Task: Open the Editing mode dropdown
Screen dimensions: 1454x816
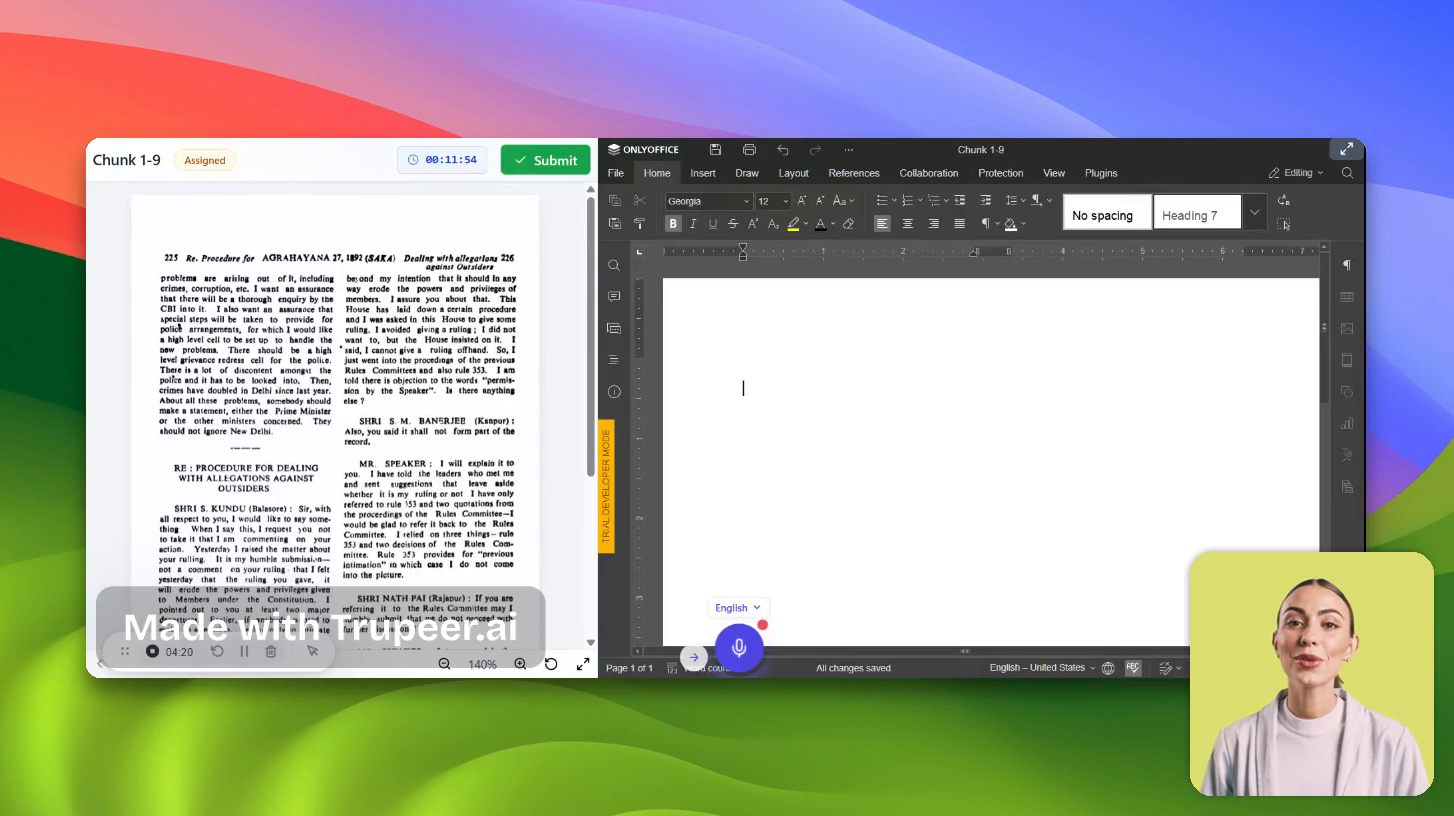Action: (1296, 173)
